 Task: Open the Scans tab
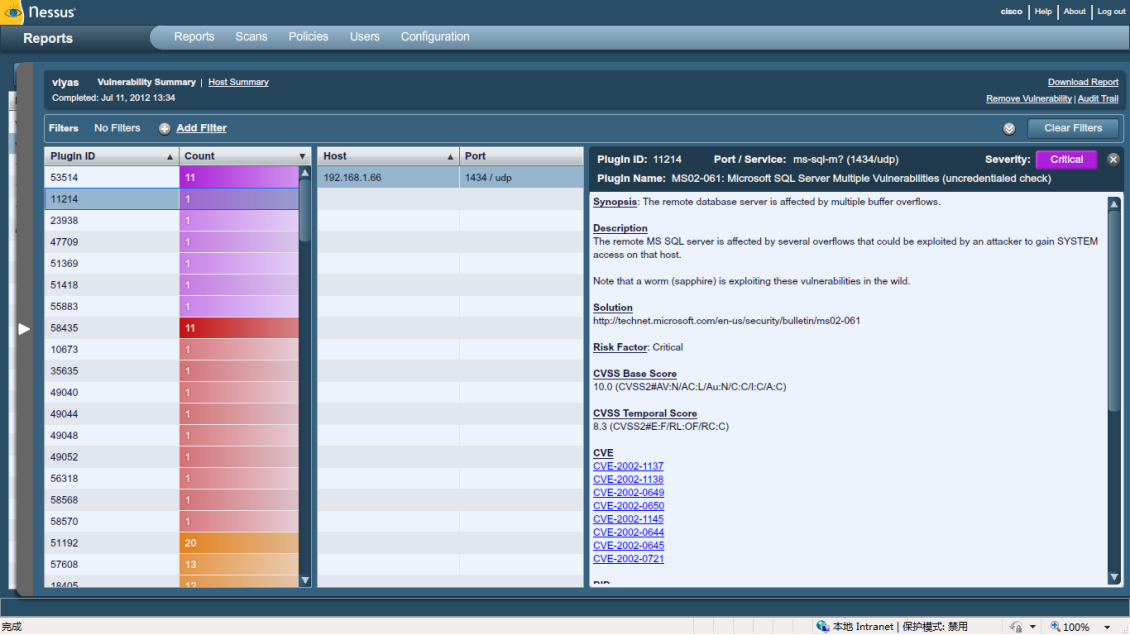(x=251, y=37)
